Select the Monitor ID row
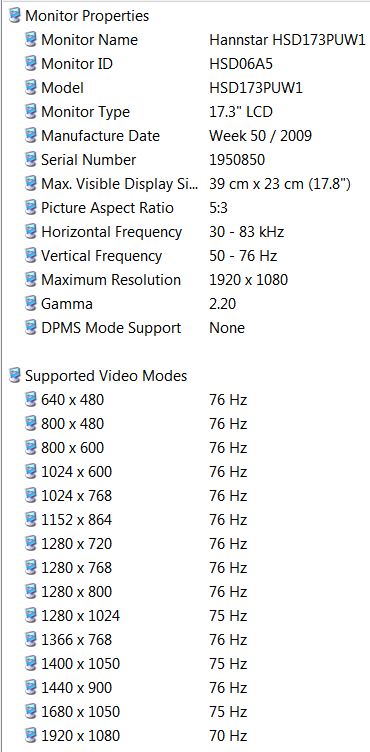The height and width of the screenshot is (752, 370). click(x=185, y=64)
